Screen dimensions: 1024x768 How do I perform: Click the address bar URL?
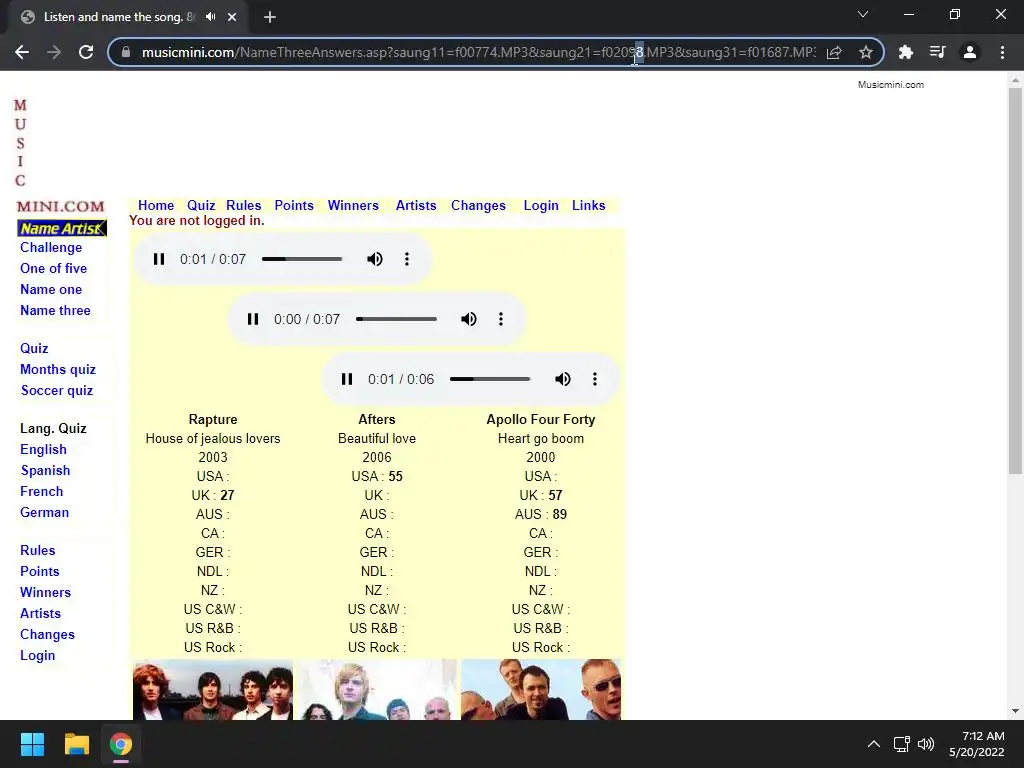pyautogui.click(x=478, y=52)
